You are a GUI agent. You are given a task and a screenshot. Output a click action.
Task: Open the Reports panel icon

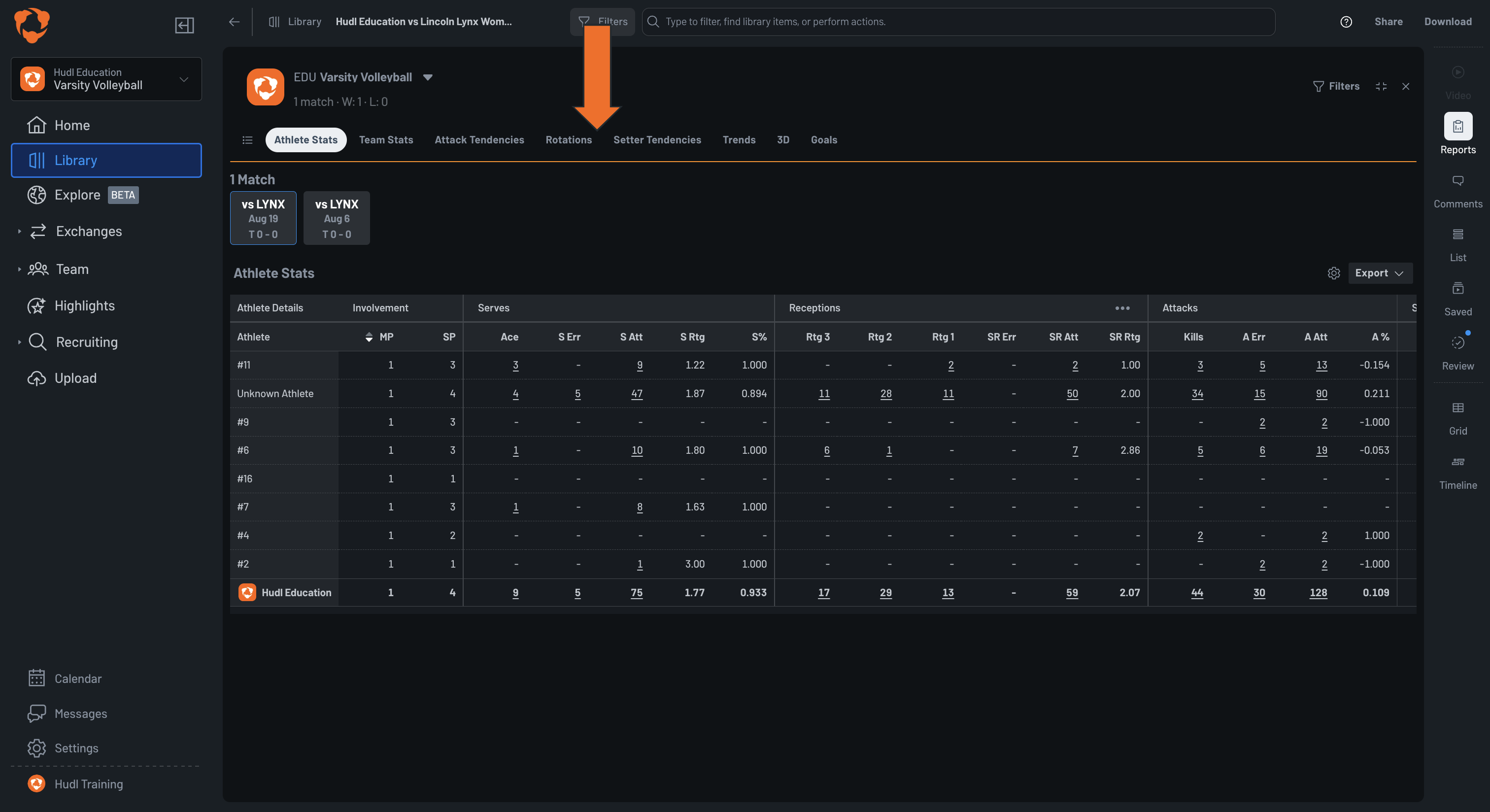point(1457,126)
